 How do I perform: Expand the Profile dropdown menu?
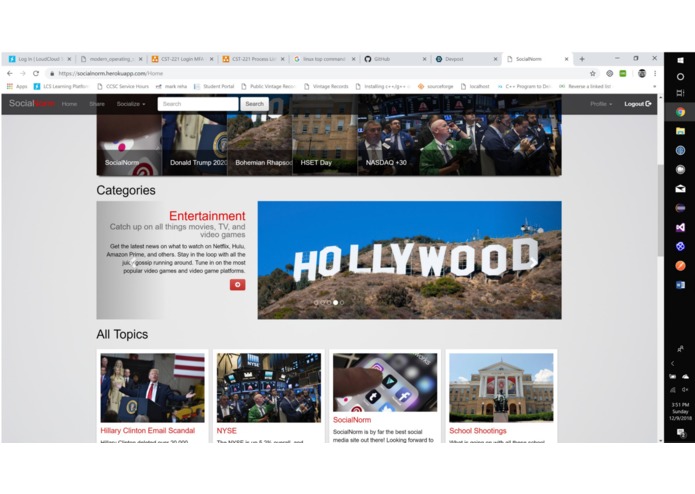point(601,104)
